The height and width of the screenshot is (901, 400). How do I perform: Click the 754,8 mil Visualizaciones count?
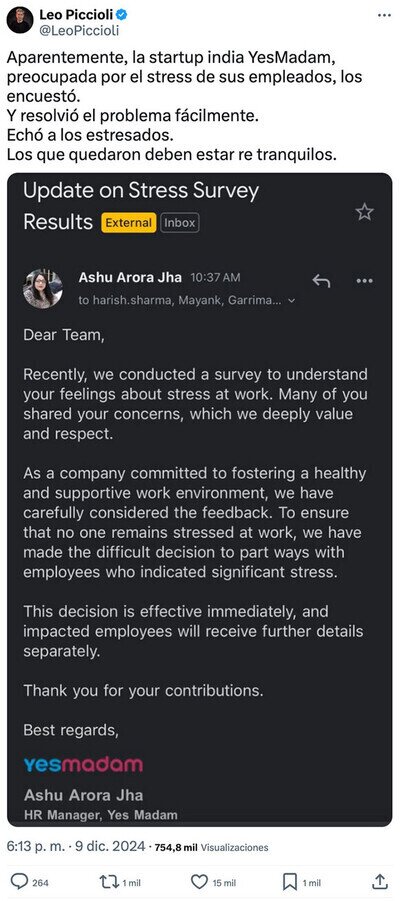211,847
